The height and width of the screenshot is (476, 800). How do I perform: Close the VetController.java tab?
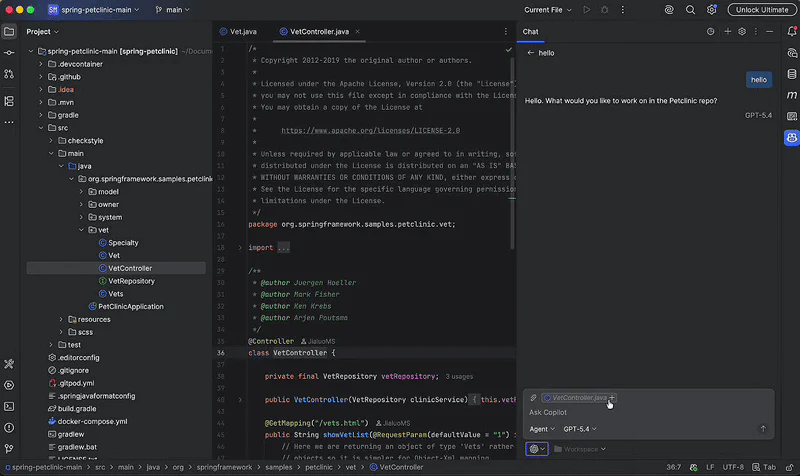[x=357, y=32]
